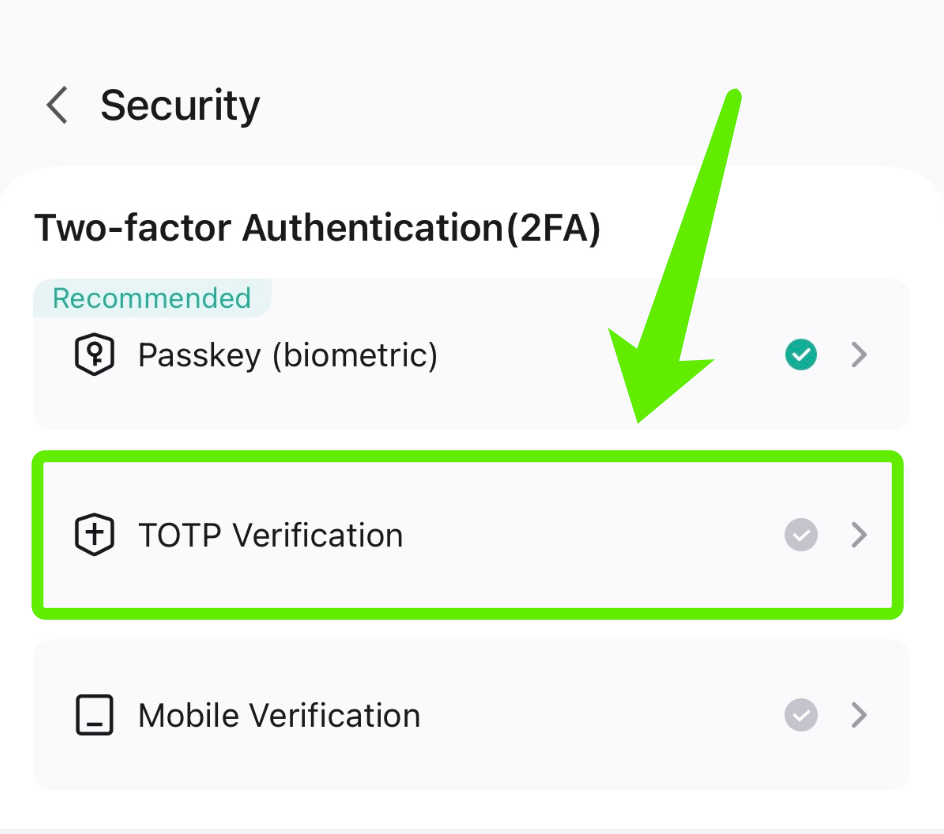Expand the TOTP Verification row chevron

click(x=858, y=535)
